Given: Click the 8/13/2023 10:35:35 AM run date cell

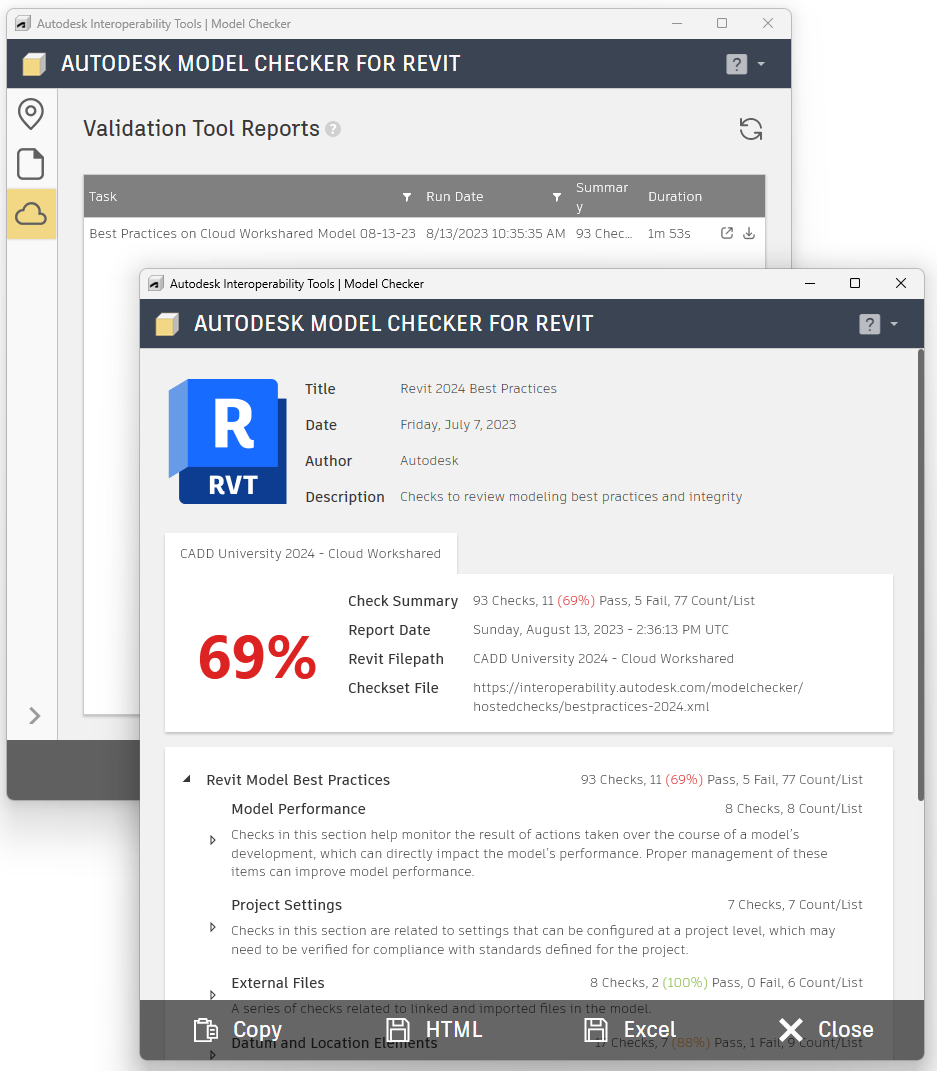Looking at the screenshot, I should (x=496, y=234).
